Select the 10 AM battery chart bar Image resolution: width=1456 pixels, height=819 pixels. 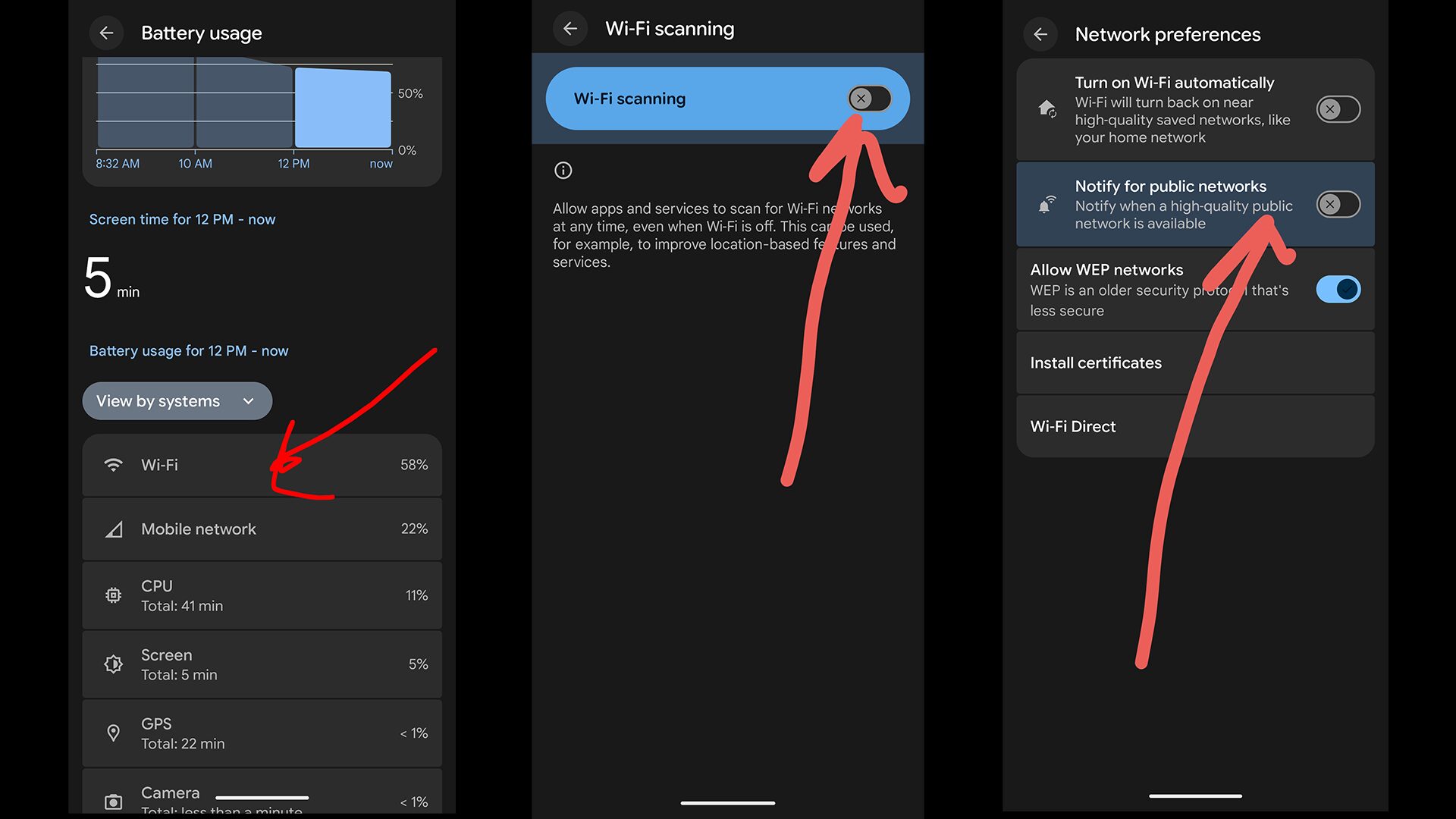point(244,106)
